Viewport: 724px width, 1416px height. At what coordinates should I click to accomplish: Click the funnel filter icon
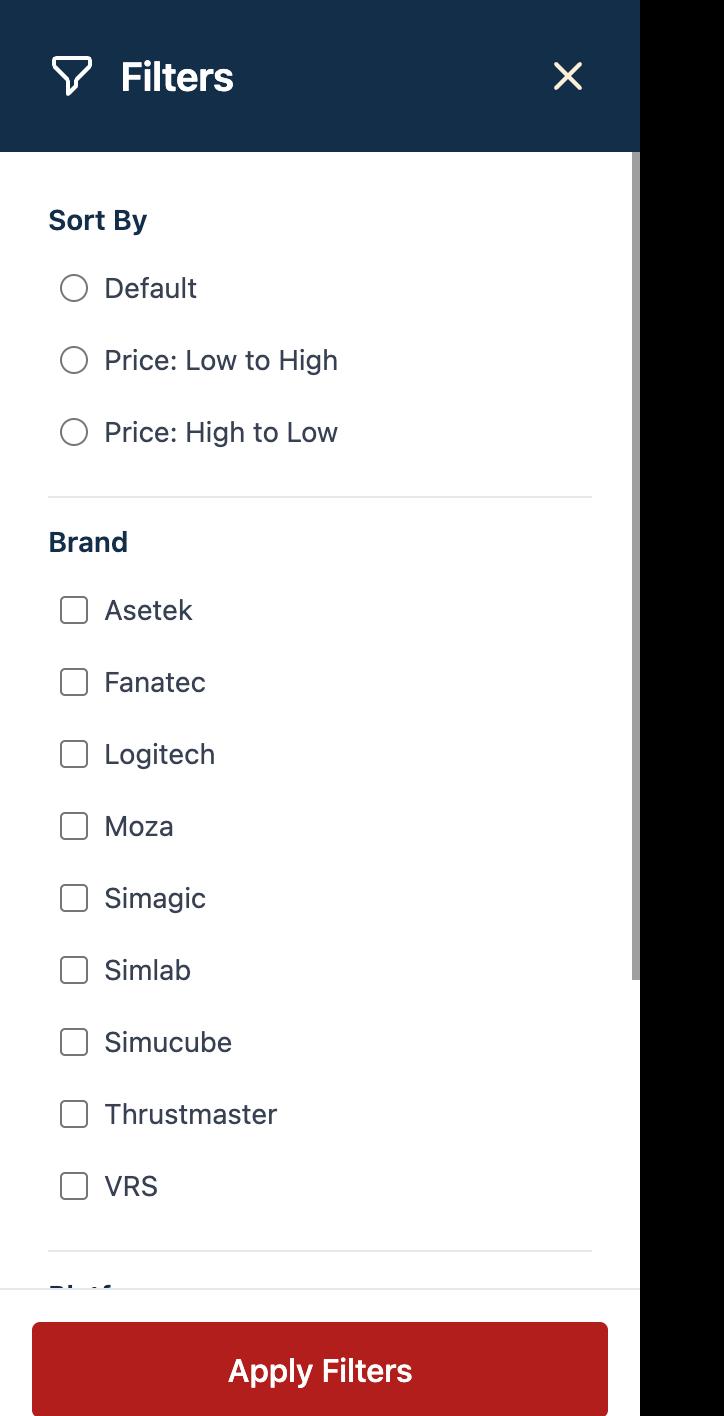coord(71,76)
